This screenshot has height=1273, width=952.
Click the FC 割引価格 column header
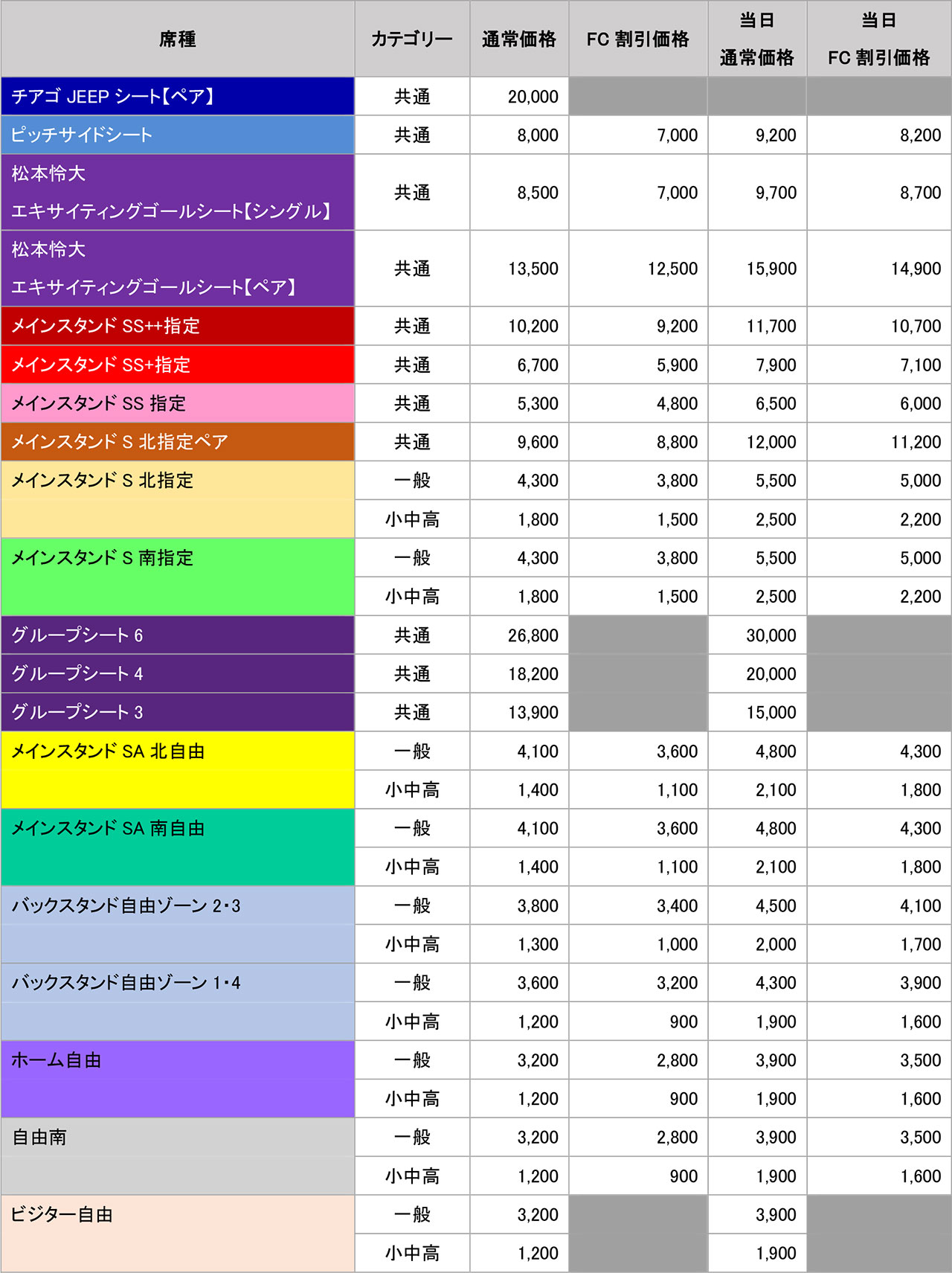pos(637,39)
